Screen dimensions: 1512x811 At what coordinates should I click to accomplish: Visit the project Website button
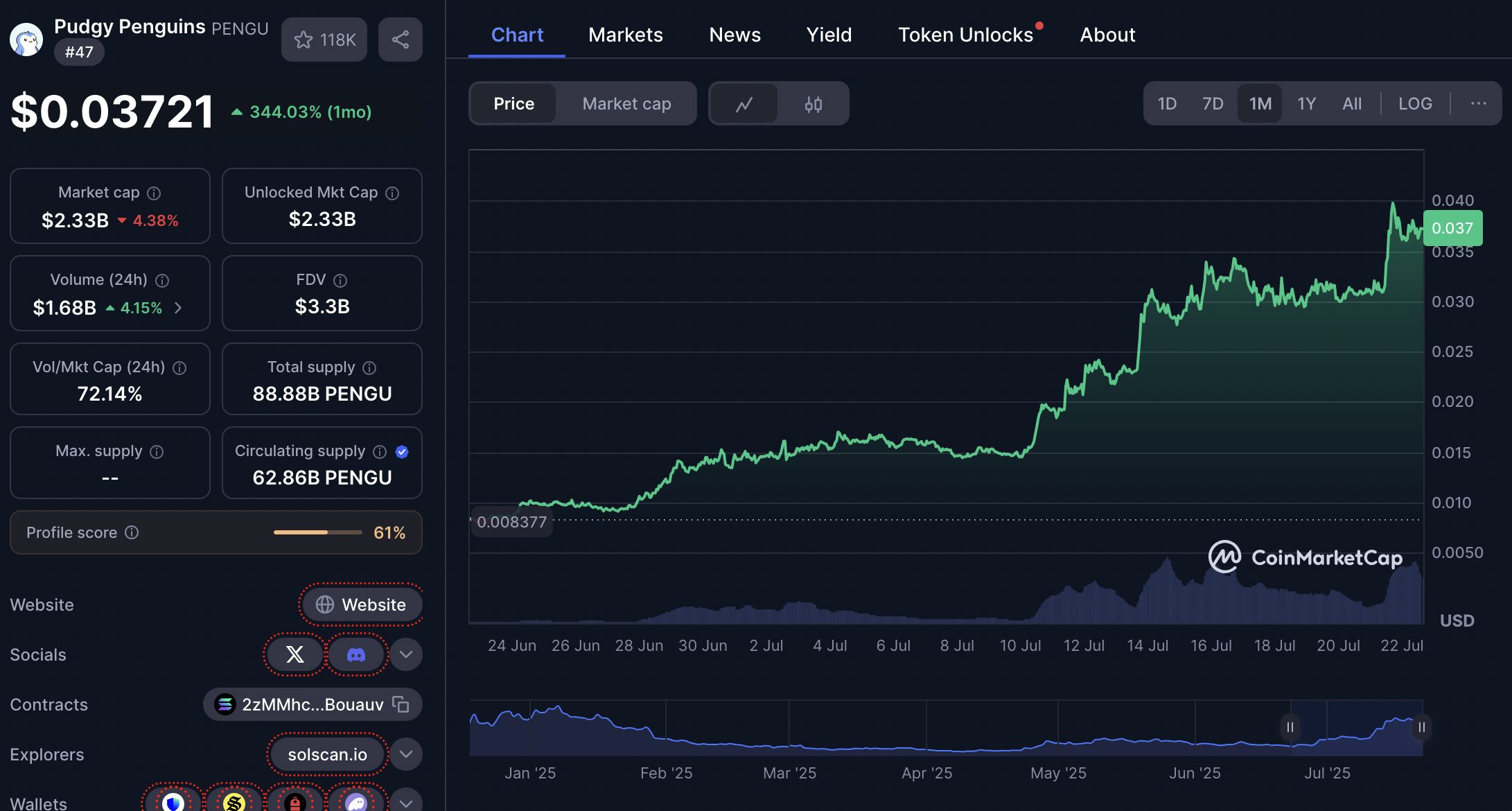click(x=361, y=604)
